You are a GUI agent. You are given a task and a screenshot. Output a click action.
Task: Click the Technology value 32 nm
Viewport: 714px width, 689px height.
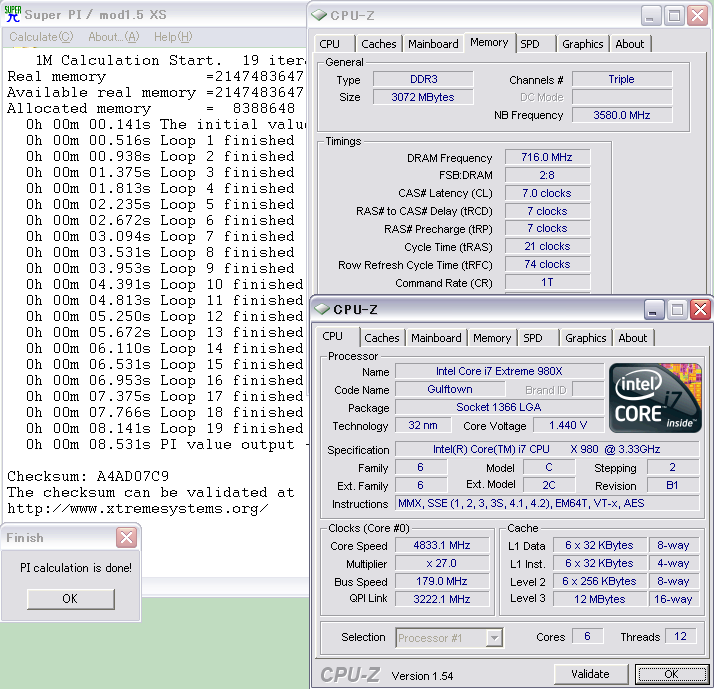423,425
